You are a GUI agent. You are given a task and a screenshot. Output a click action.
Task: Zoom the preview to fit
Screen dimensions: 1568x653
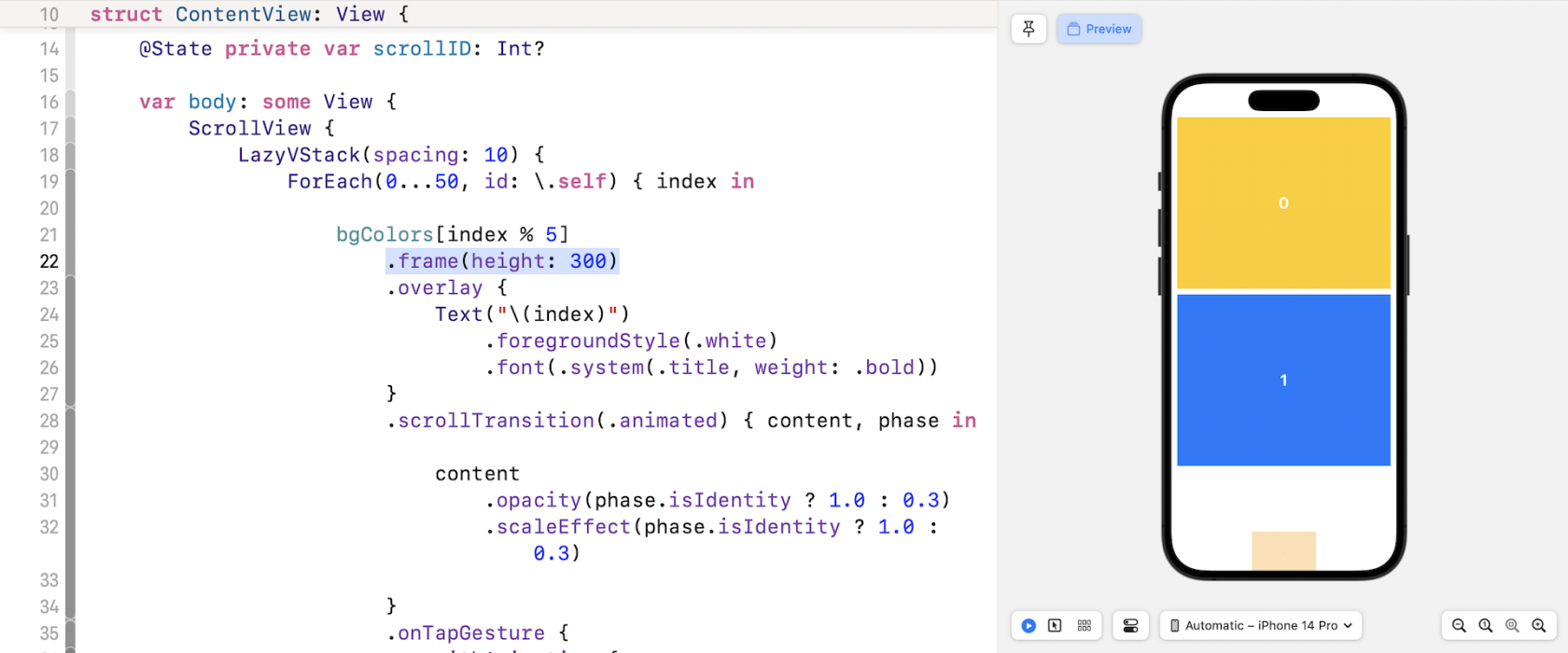(x=1512, y=626)
